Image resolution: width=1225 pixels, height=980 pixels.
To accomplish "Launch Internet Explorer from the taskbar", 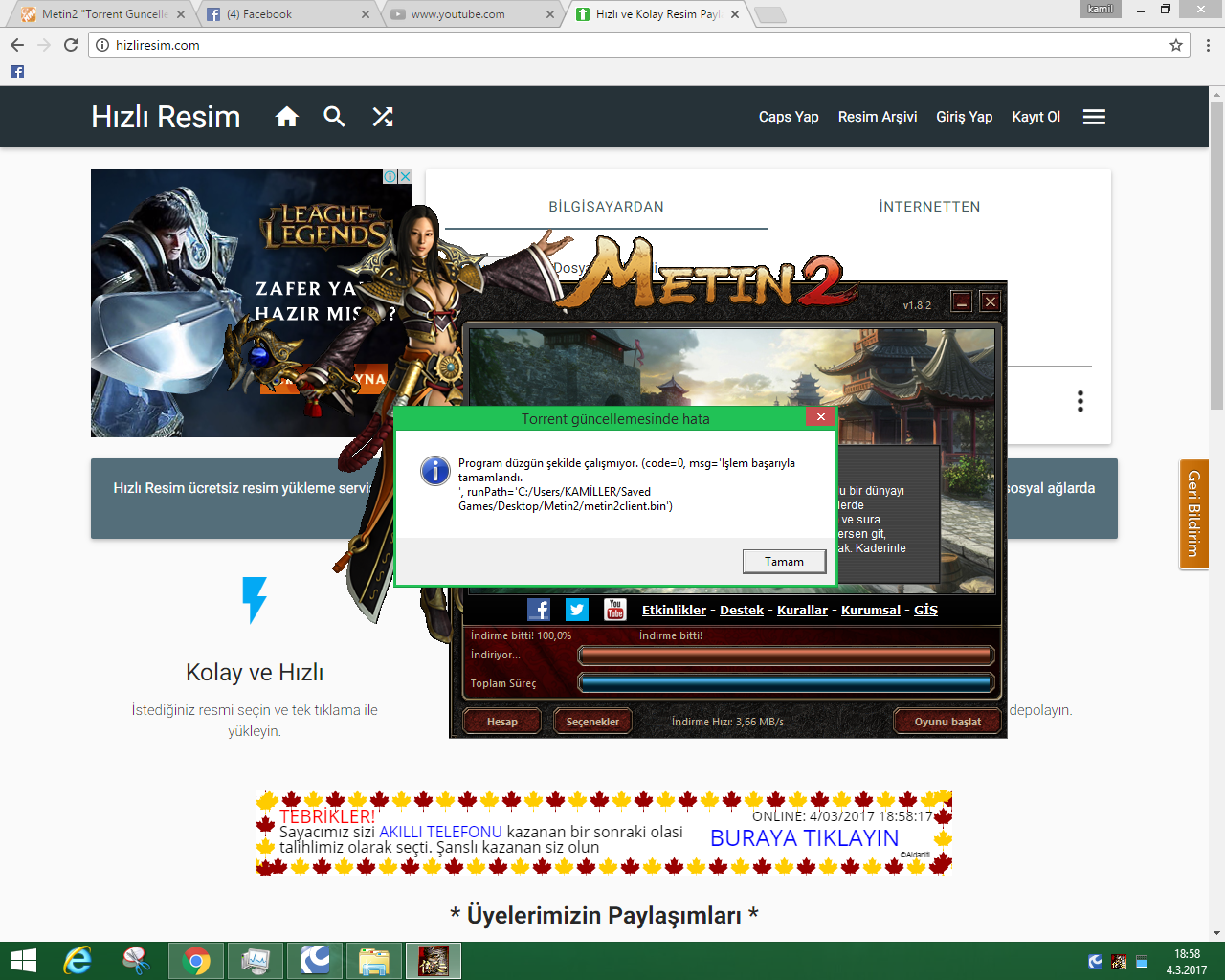I will tap(78, 961).
